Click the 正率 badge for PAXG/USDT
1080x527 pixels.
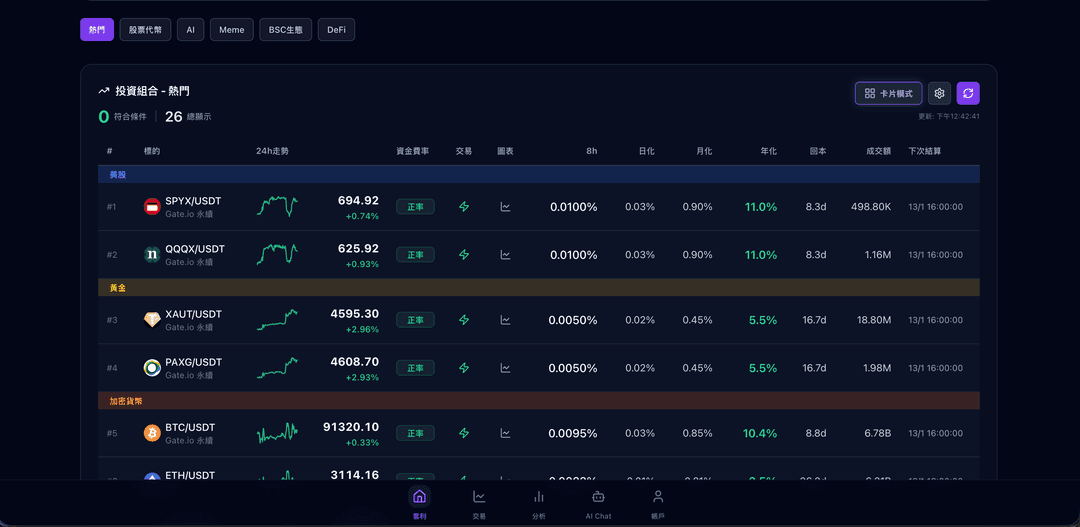coord(415,368)
